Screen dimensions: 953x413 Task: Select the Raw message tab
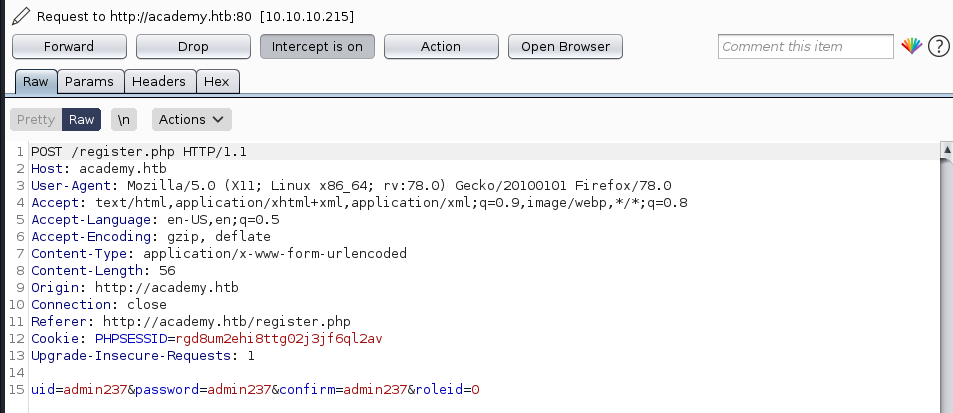36,82
